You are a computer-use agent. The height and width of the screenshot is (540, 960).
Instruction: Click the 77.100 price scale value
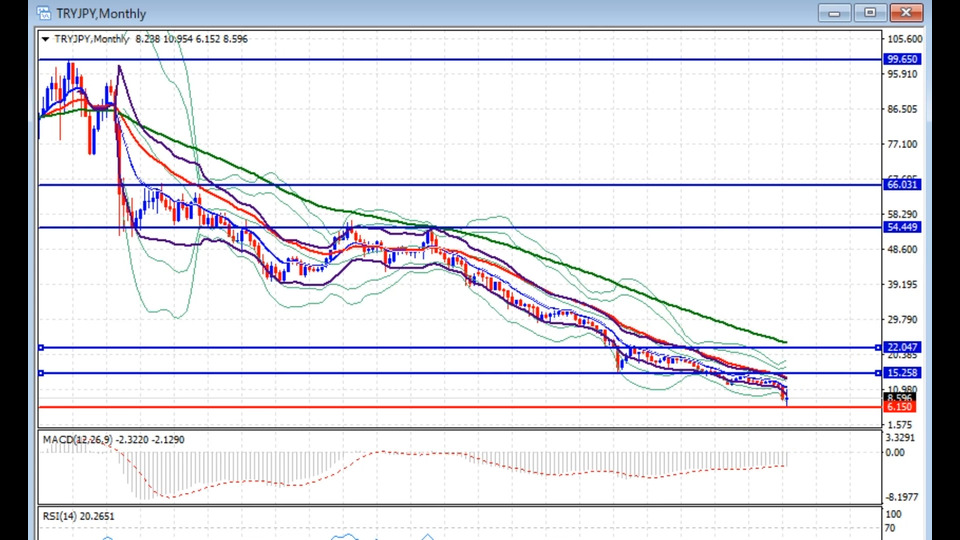click(x=902, y=144)
